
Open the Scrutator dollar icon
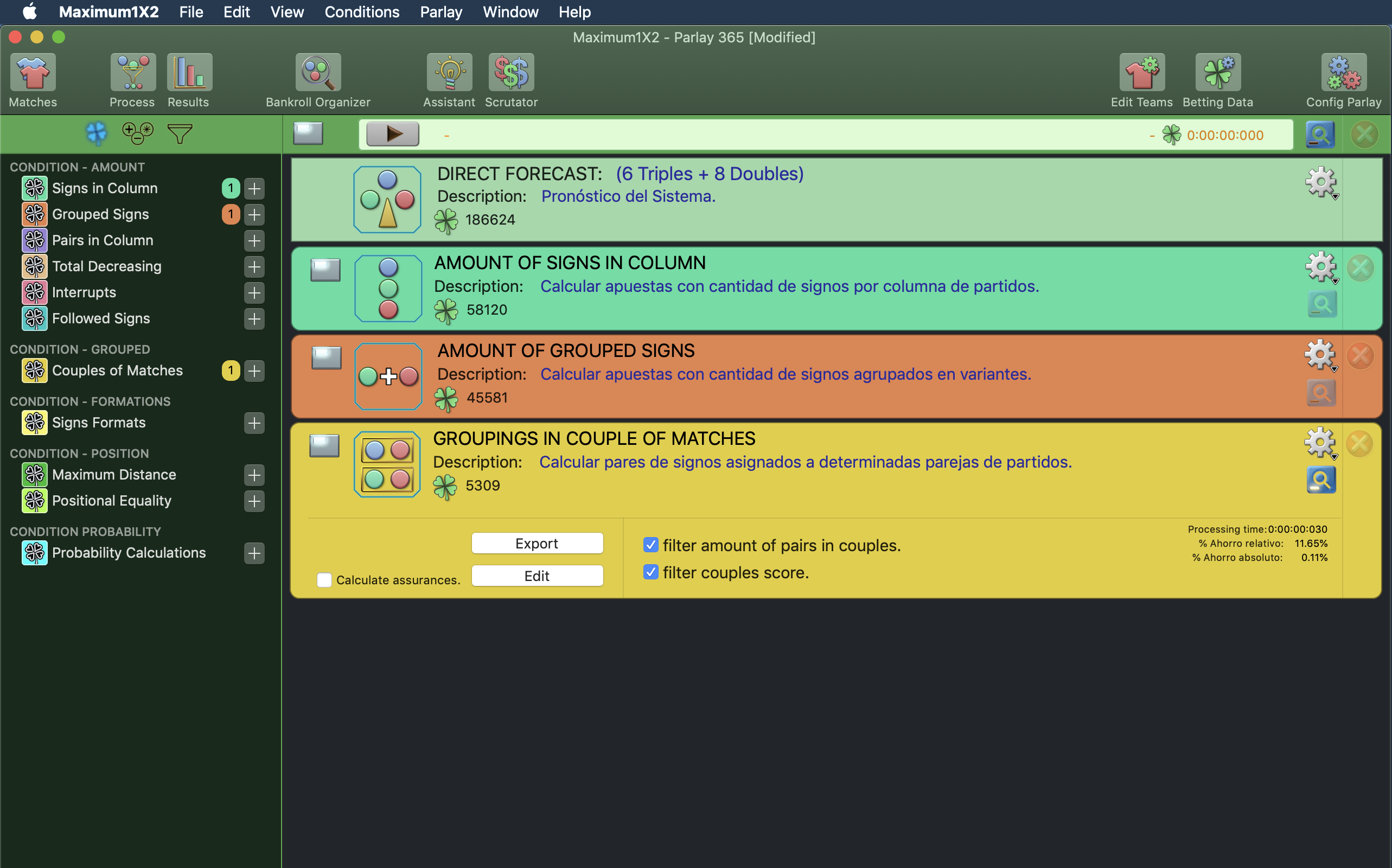coord(511,72)
